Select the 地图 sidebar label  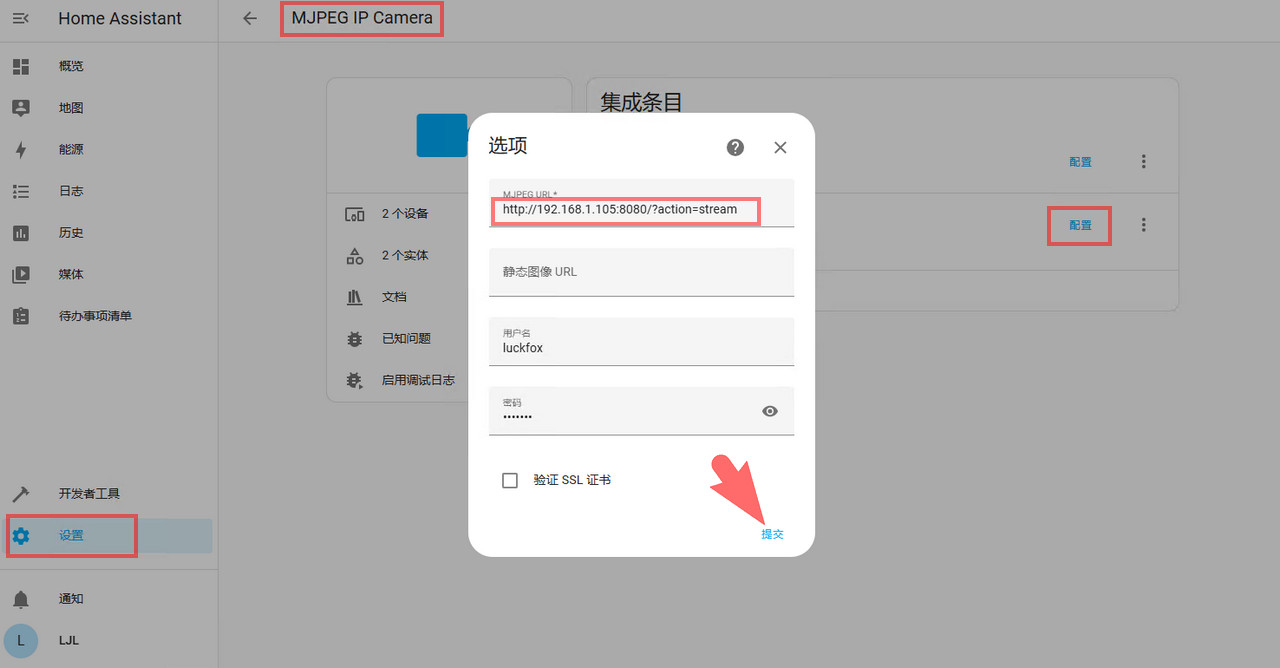click(x=71, y=108)
